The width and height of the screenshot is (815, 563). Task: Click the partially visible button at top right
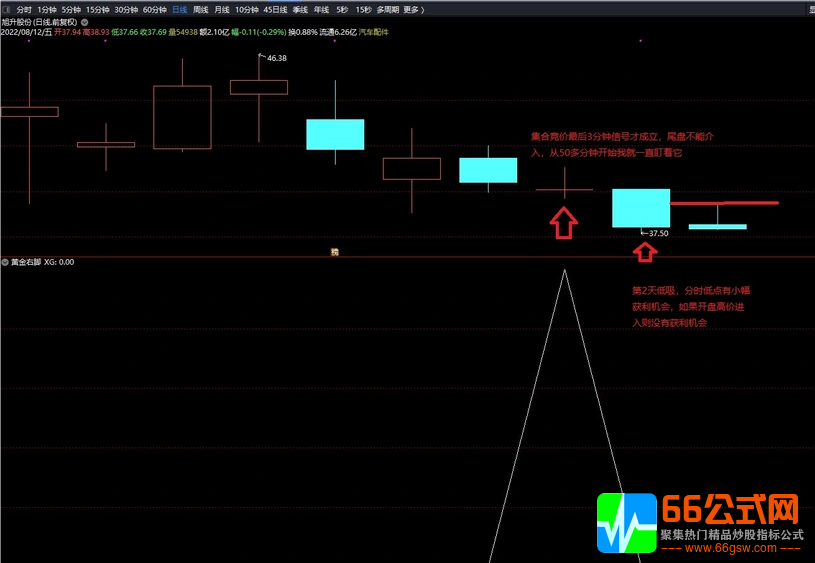[811, 9]
